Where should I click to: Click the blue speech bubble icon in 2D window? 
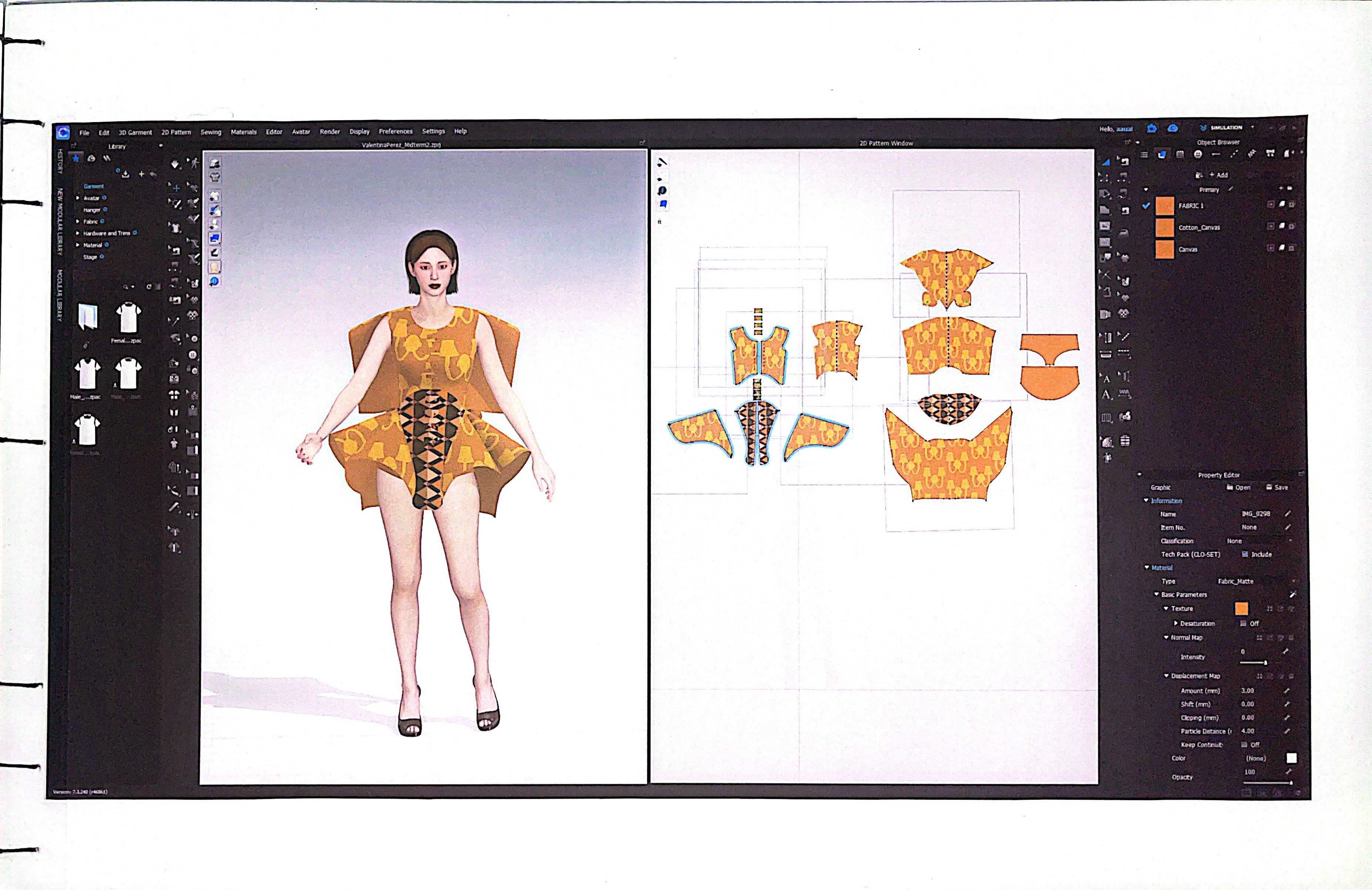[662, 191]
